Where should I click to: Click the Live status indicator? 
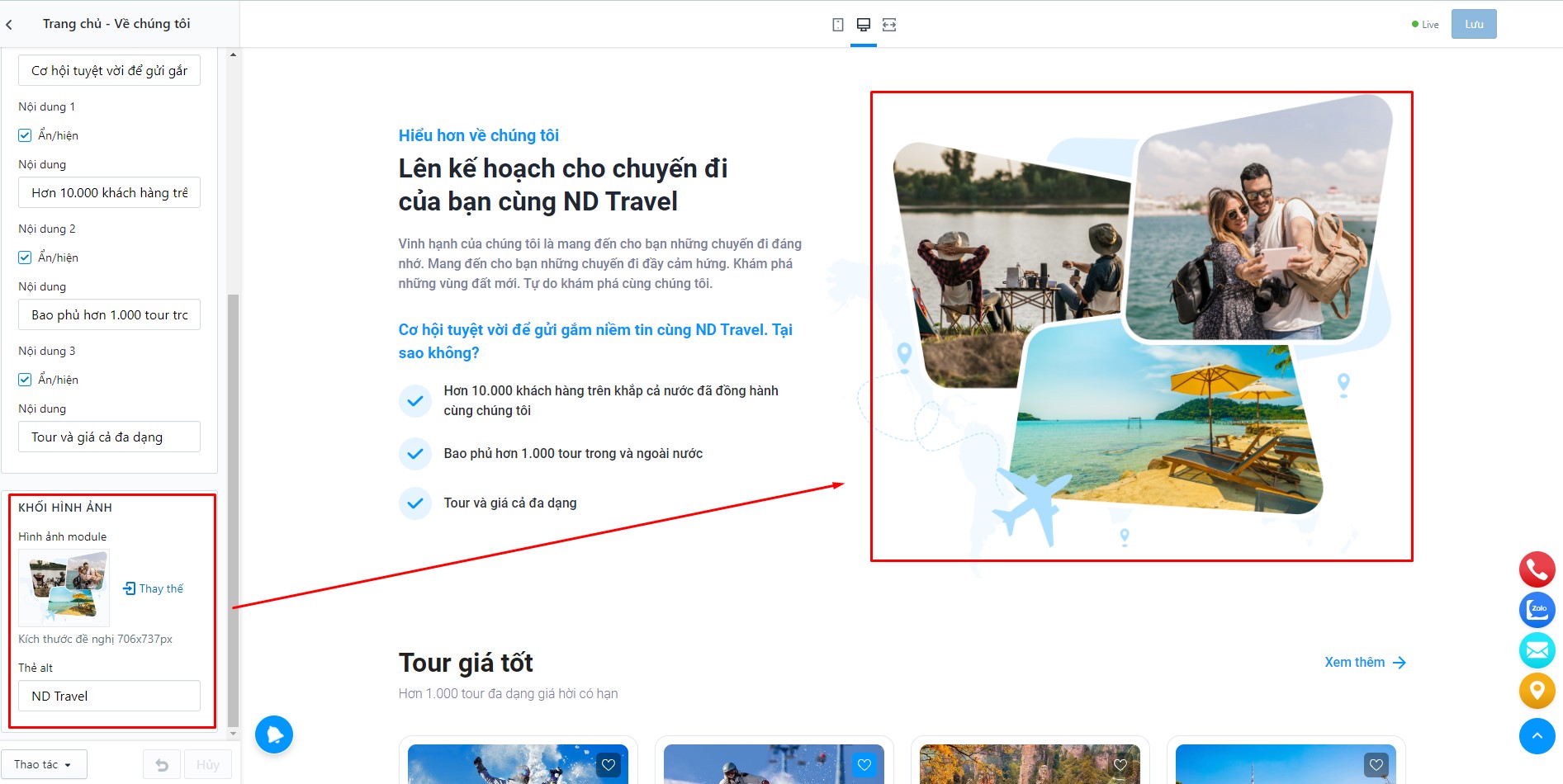1425,25
